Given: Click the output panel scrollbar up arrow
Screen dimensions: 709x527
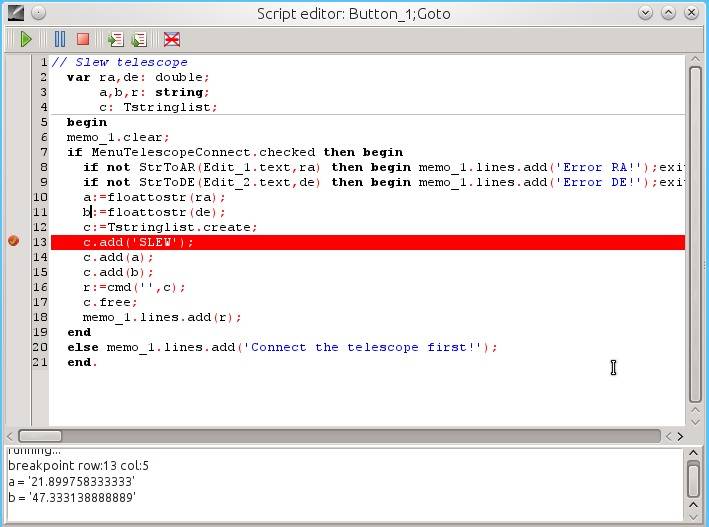Looking at the screenshot, I should (x=693, y=453).
